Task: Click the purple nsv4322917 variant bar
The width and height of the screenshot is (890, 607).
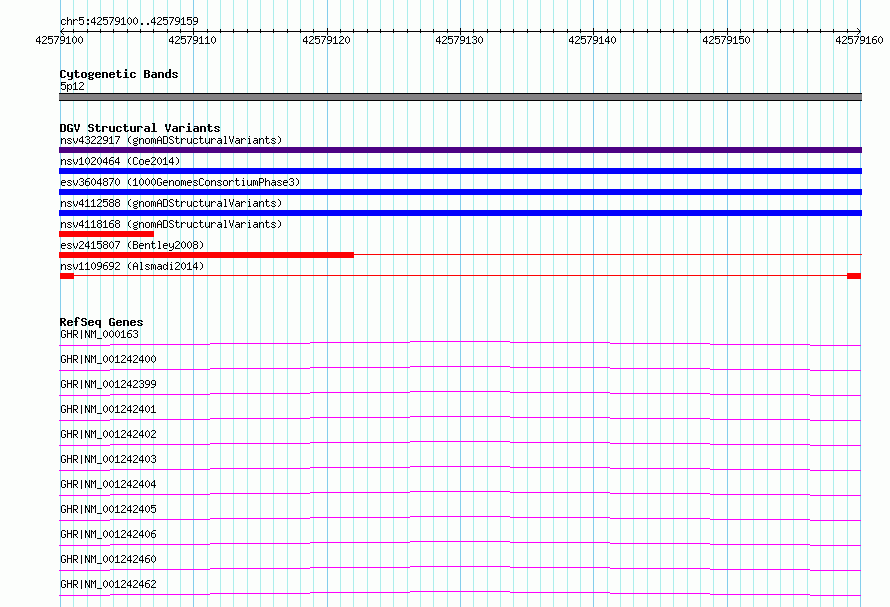Action: coord(460,150)
